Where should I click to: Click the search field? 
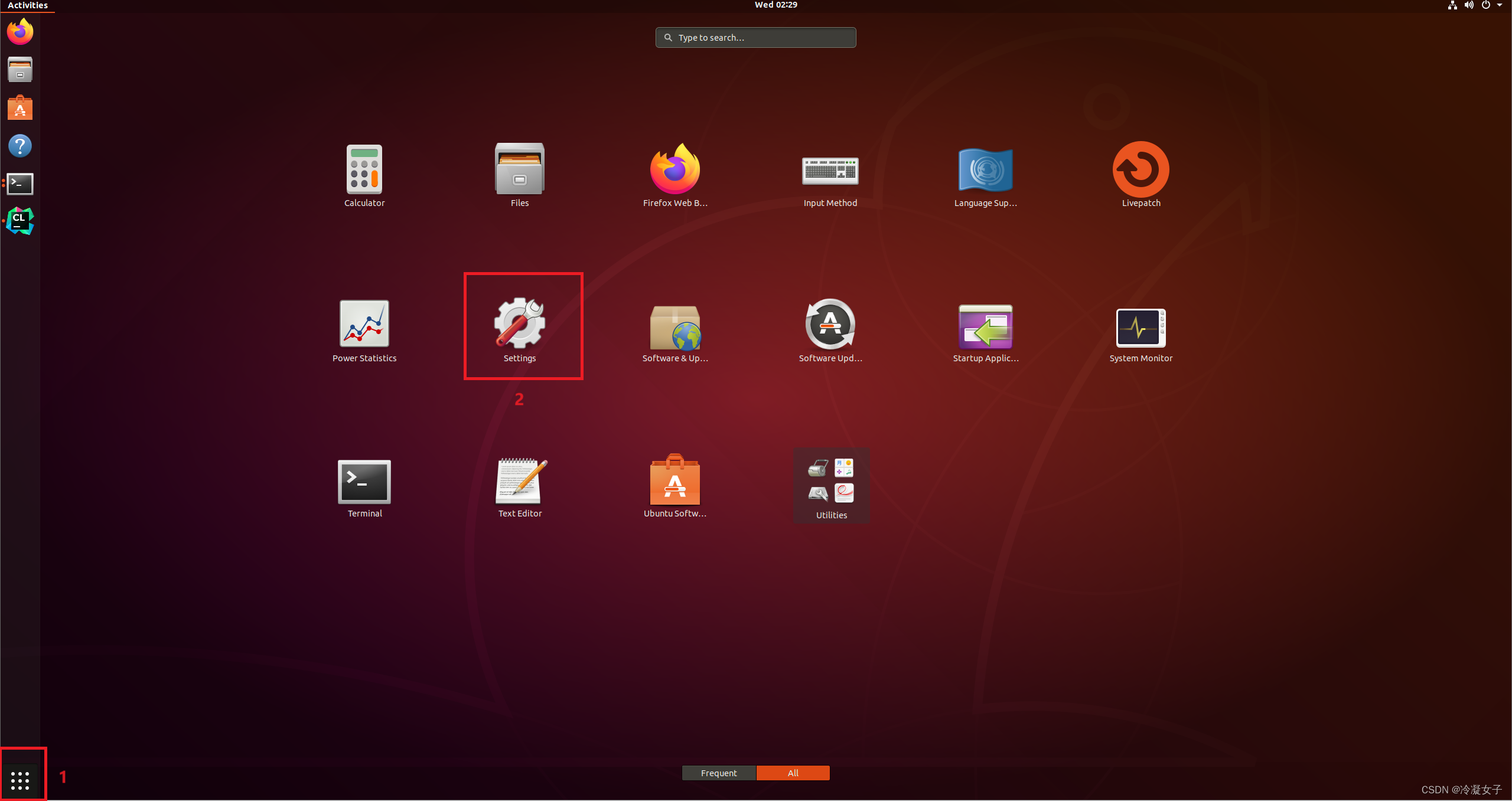pos(755,37)
